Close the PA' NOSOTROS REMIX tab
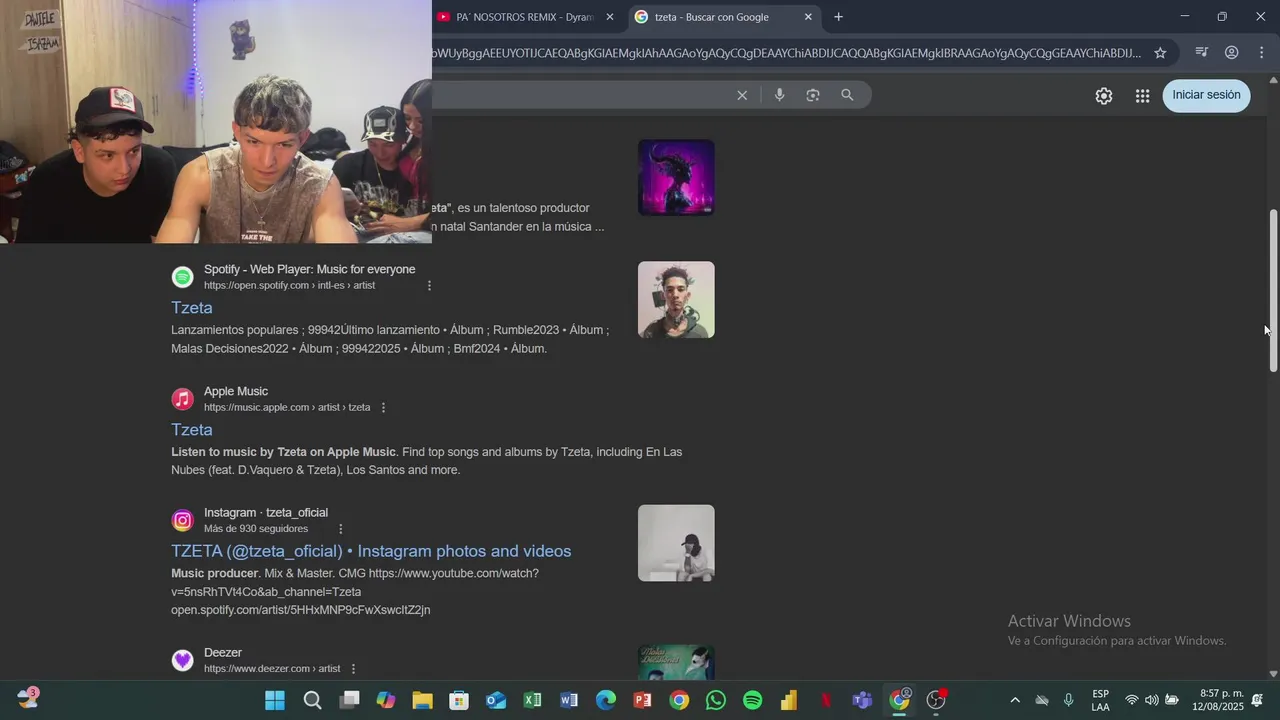Viewport: 1280px width, 720px height. click(609, 17)
